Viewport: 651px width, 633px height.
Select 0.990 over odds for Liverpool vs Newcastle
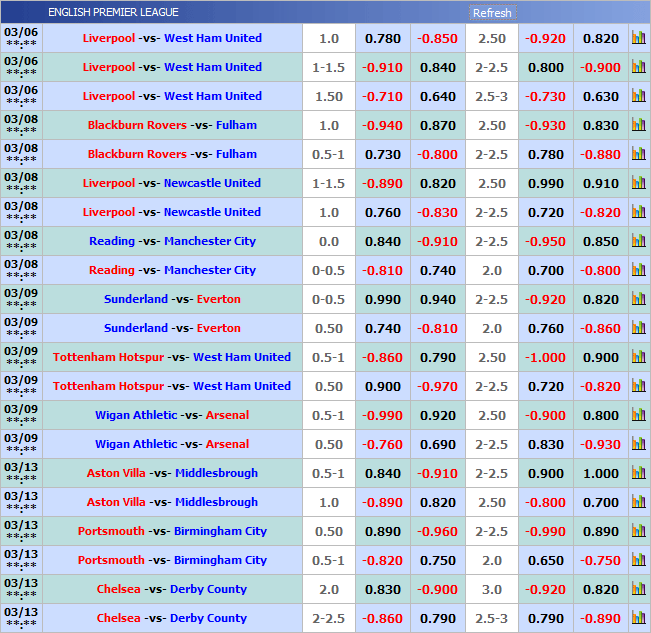tap(546, 183)
